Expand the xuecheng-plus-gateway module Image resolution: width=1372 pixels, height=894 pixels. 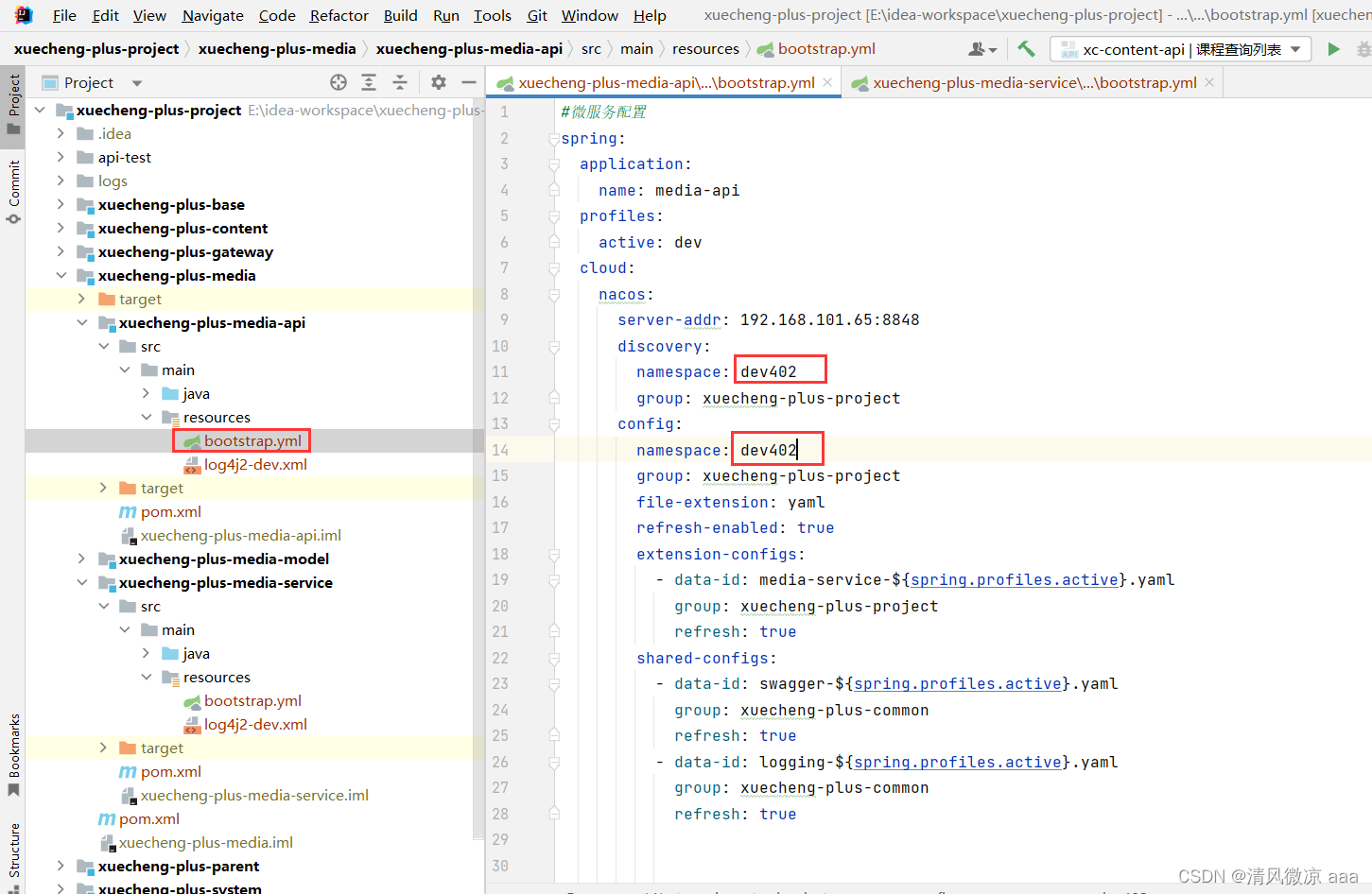(61, 251)
